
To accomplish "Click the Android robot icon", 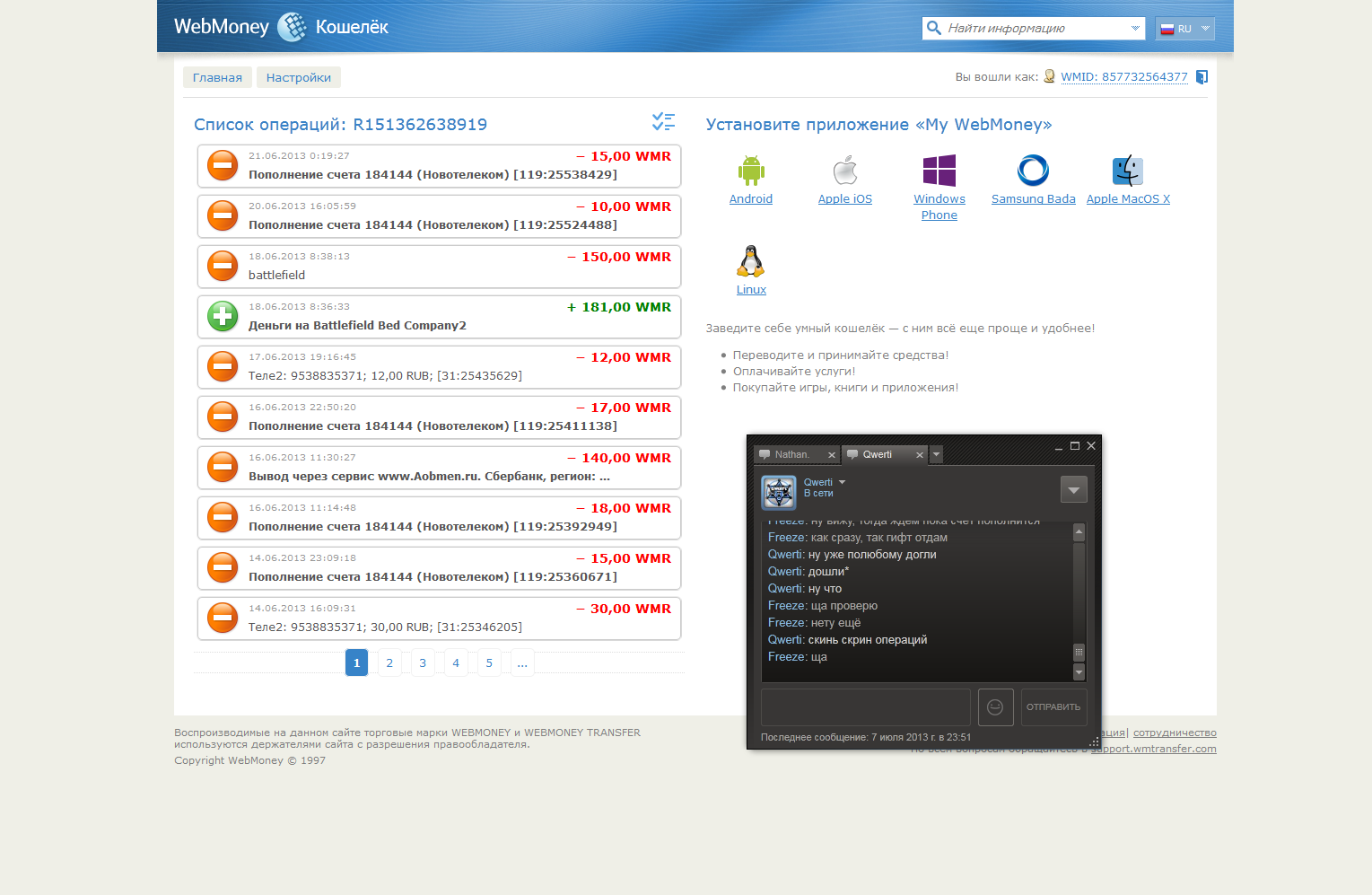I will pos(751,171).
